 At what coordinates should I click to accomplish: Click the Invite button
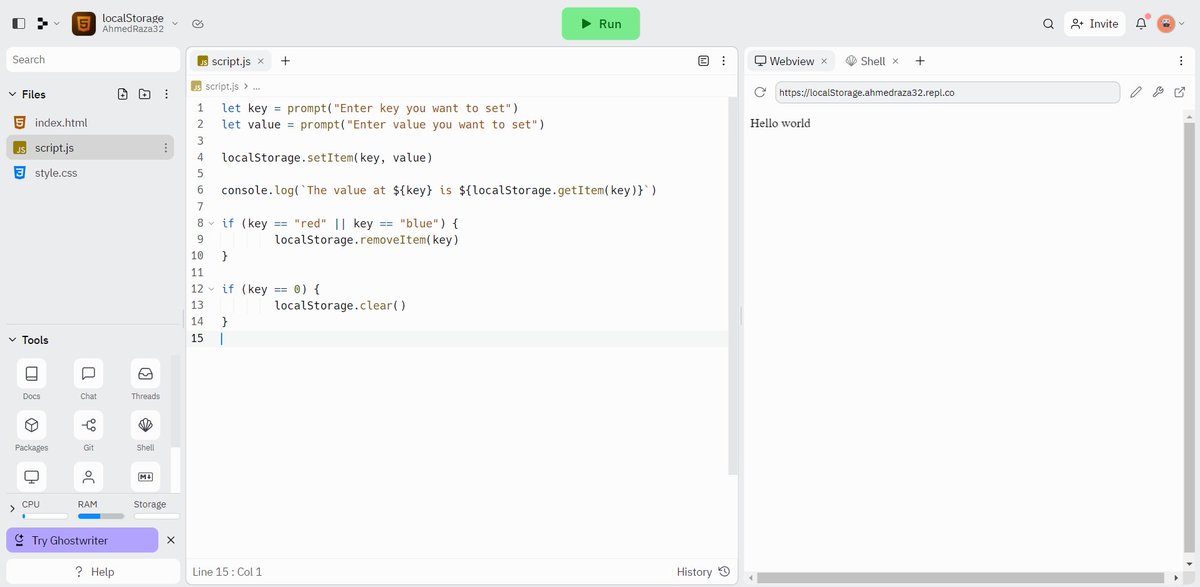1094,23
